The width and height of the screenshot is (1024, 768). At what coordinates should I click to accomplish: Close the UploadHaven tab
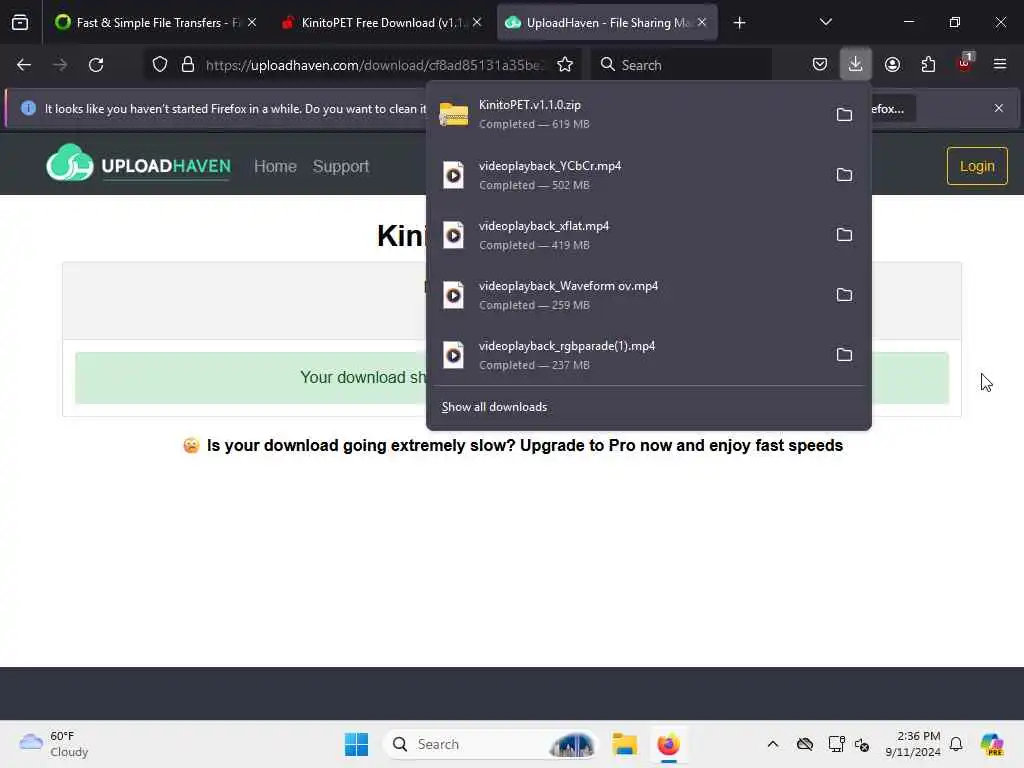click(702, 23)
